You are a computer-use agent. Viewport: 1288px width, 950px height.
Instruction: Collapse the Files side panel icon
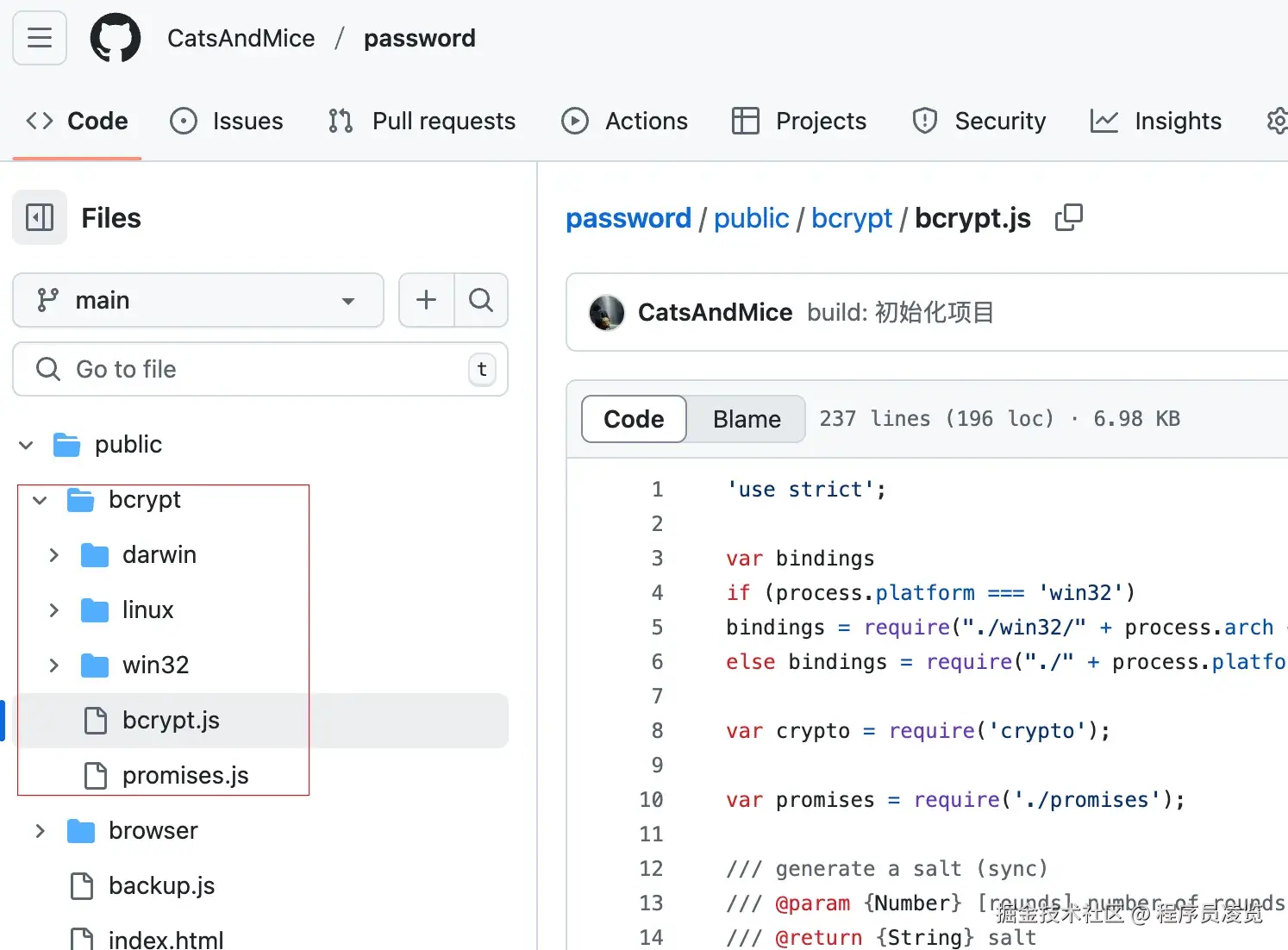tap(40, 217)
